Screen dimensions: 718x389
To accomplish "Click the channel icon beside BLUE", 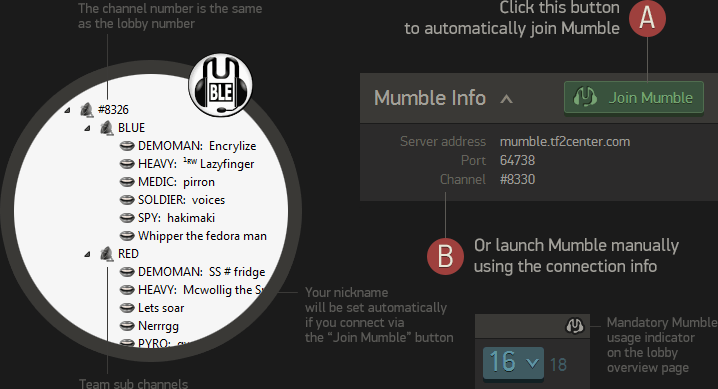I will click(x=107, y=128).
